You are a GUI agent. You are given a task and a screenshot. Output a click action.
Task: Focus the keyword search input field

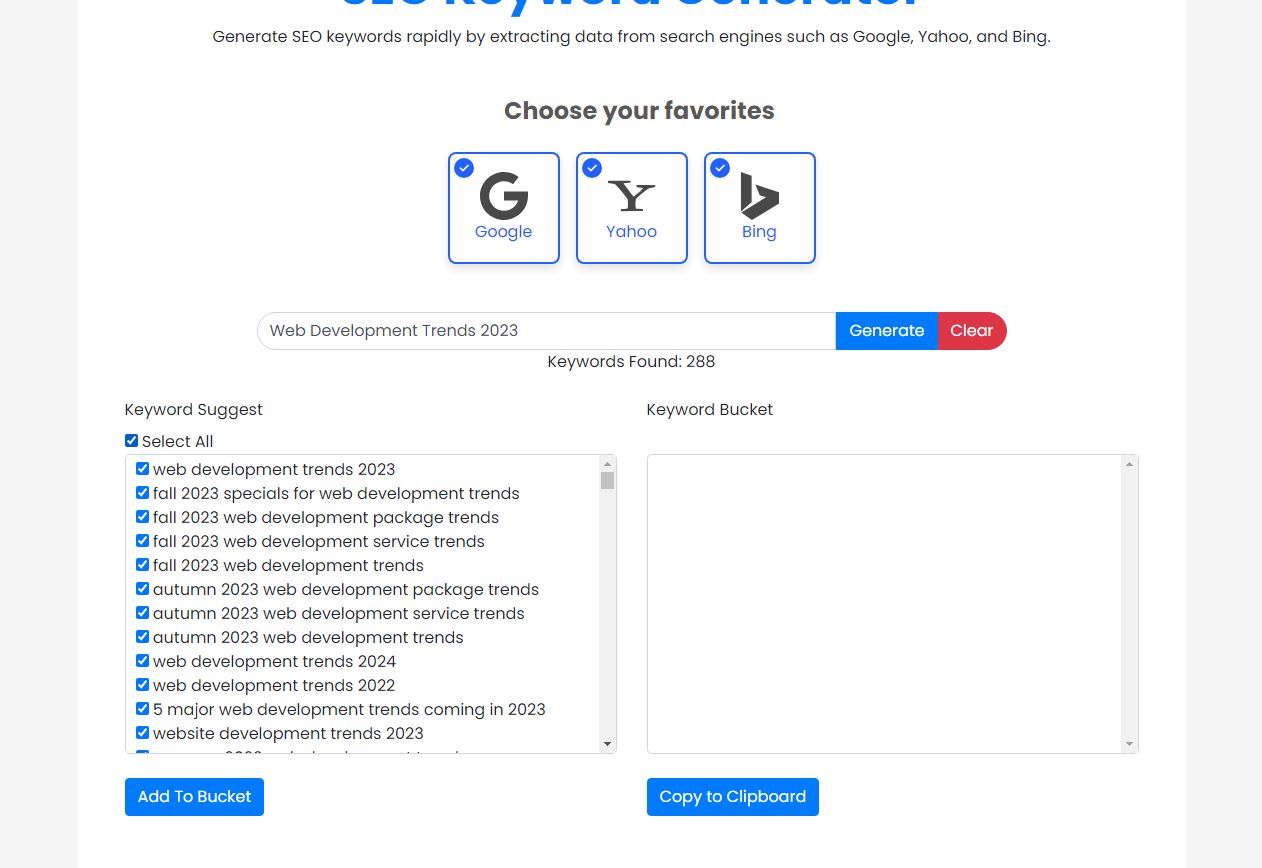coord(546,331)
